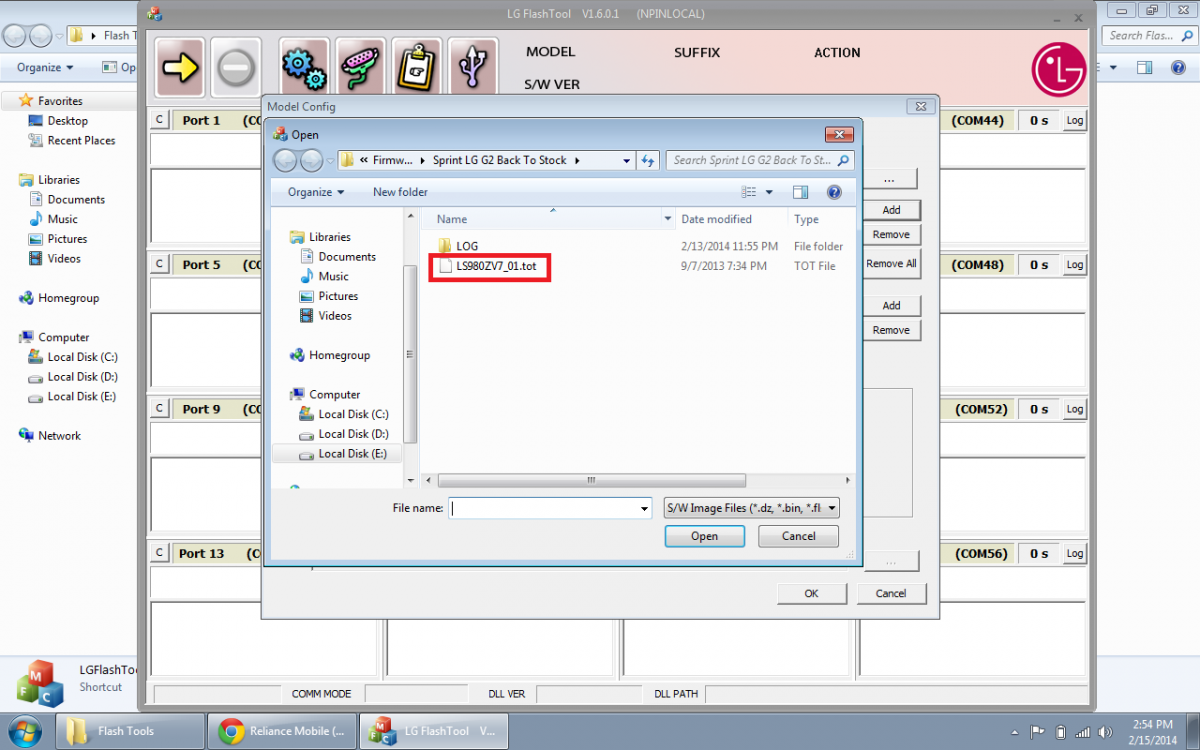Switch to the Flash Tools taskbar folder

point(129,731)
